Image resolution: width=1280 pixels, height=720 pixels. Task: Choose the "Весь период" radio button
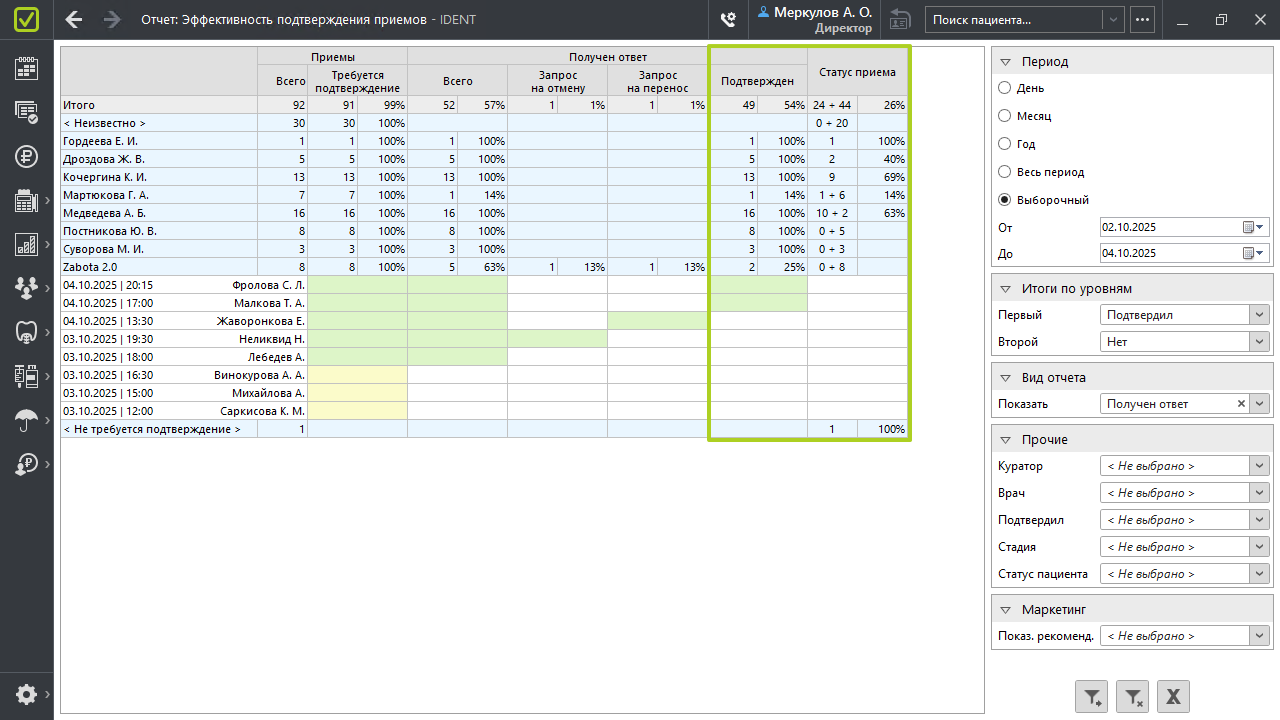point(1005,172)
